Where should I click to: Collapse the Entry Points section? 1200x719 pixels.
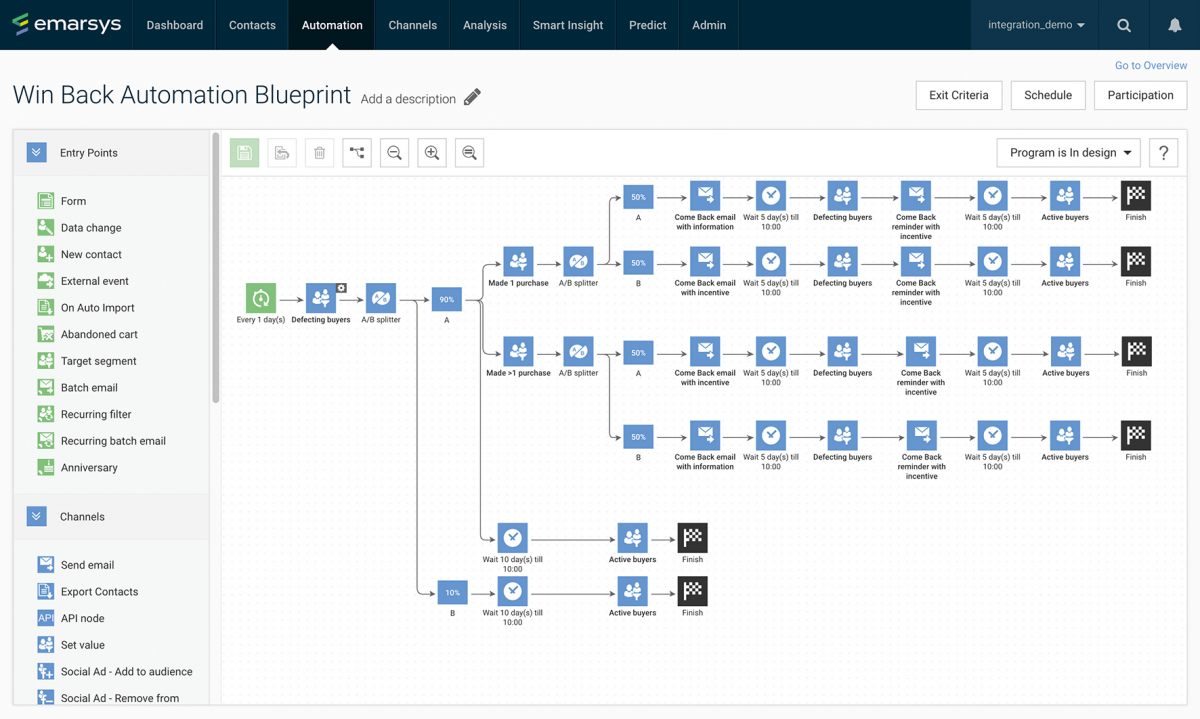pyautogui.click(x=37, y=153)
